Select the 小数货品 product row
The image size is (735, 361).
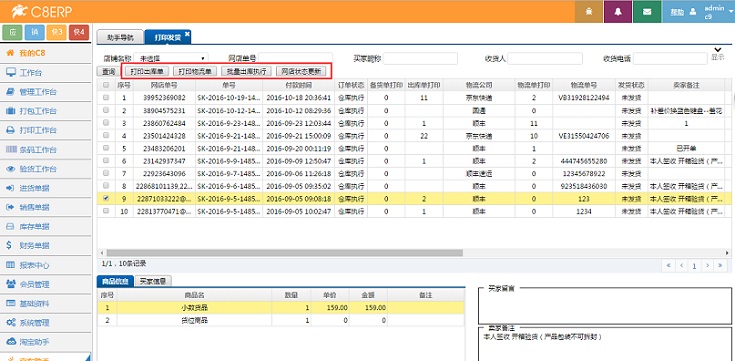pos(281,308)
